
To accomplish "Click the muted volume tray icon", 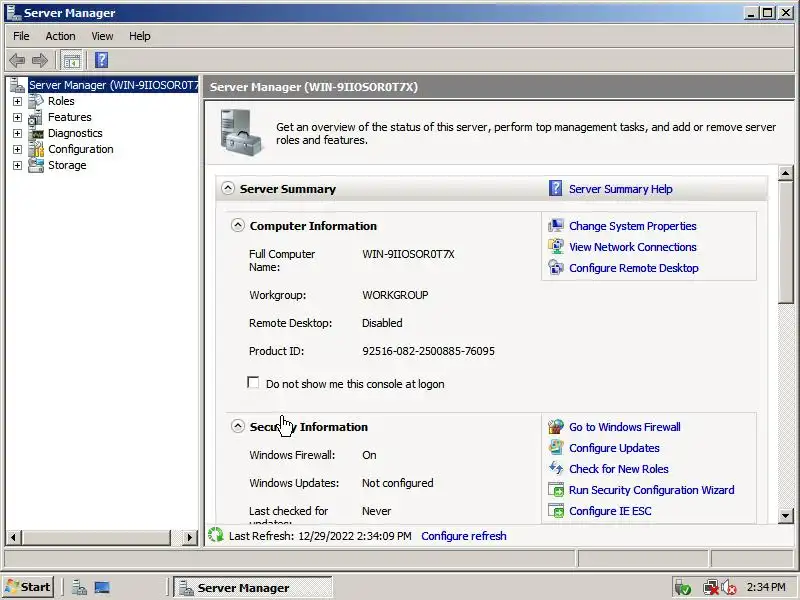I will pos(729,588).
